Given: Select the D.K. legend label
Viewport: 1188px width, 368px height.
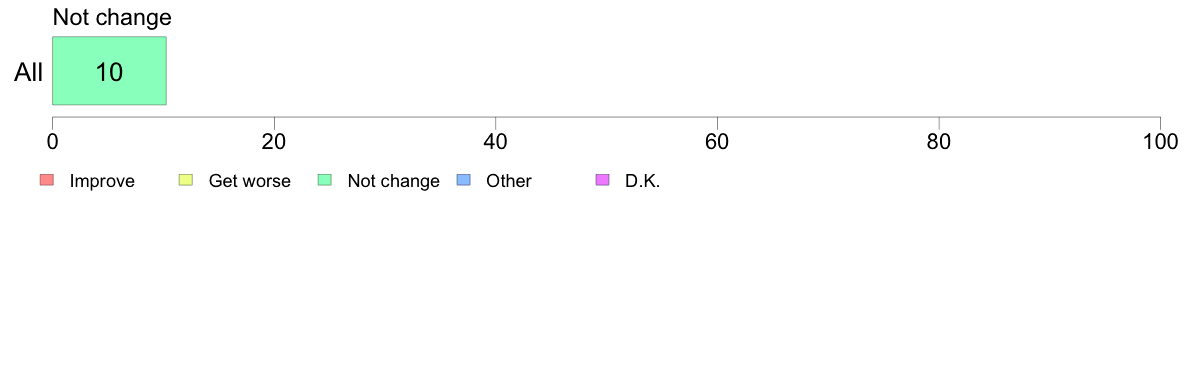Looking at the screenshot, I should [642, 181].
